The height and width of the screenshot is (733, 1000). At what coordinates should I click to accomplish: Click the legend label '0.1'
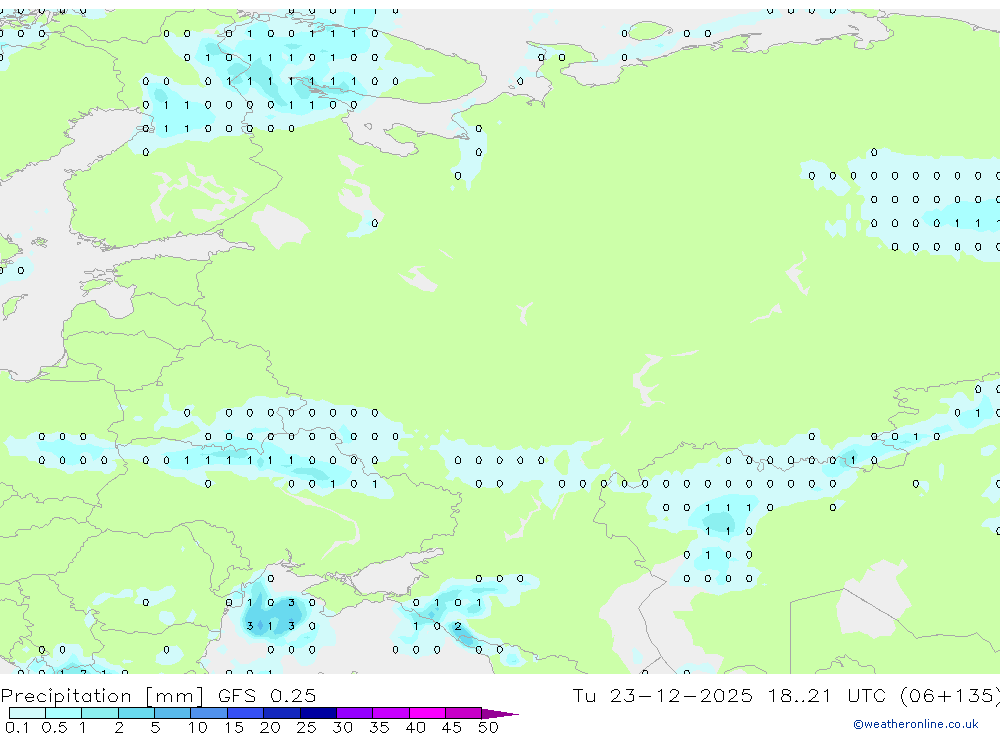[x=17, y=727]
